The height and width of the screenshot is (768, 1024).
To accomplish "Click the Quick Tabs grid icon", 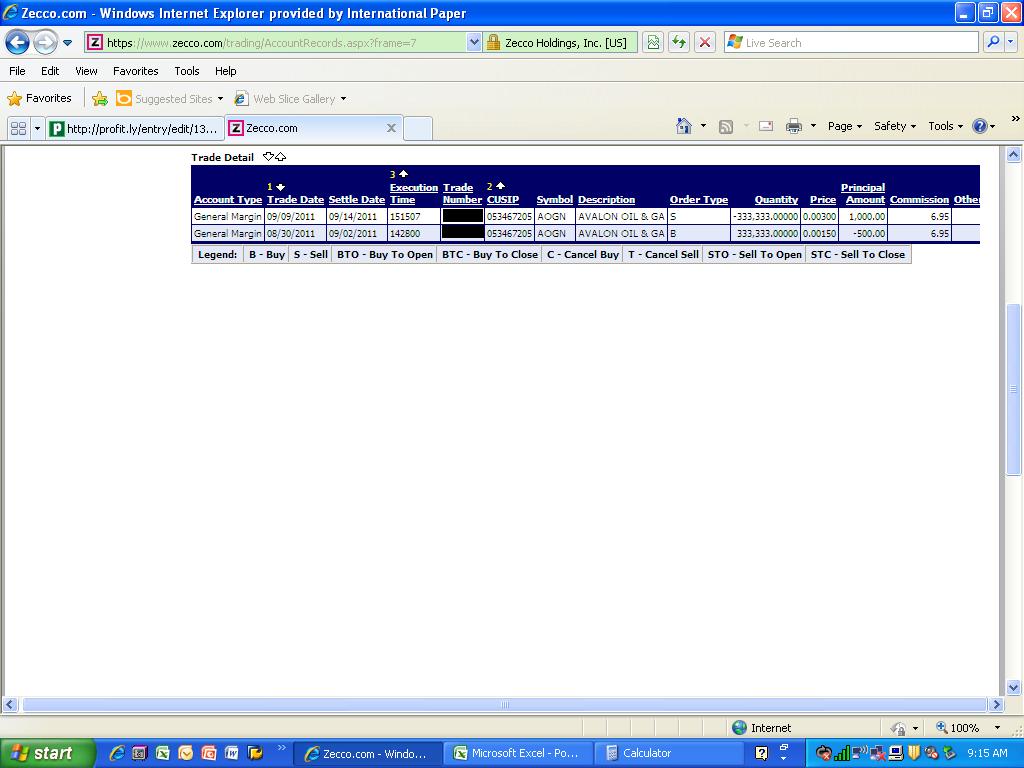I will 18,128.
